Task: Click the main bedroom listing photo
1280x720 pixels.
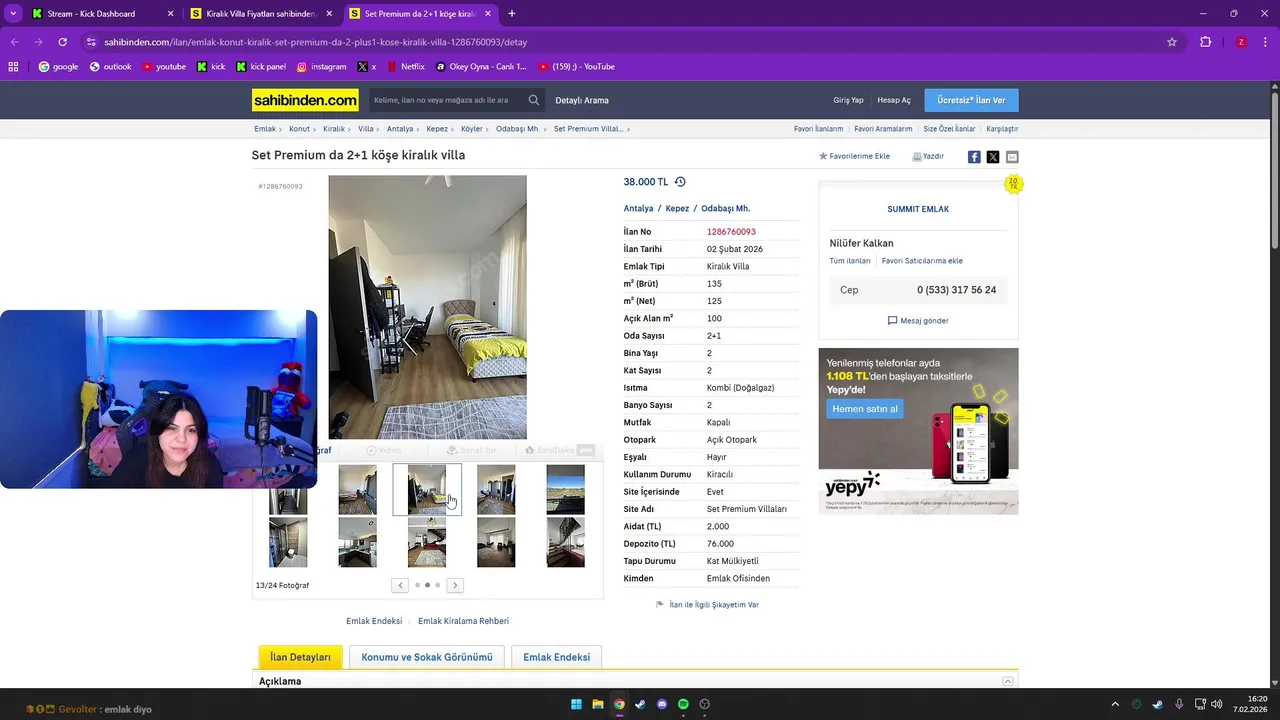Action: pyautogui.click(x=427, y=307)
